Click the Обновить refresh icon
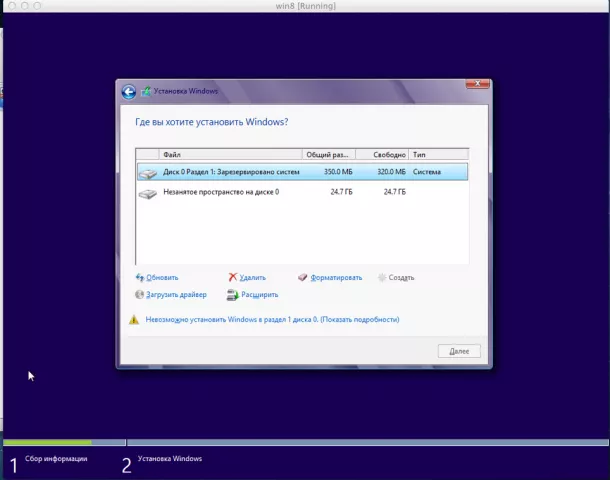The width and height of the screenshot is (610, 480). (x=139, y=277)
